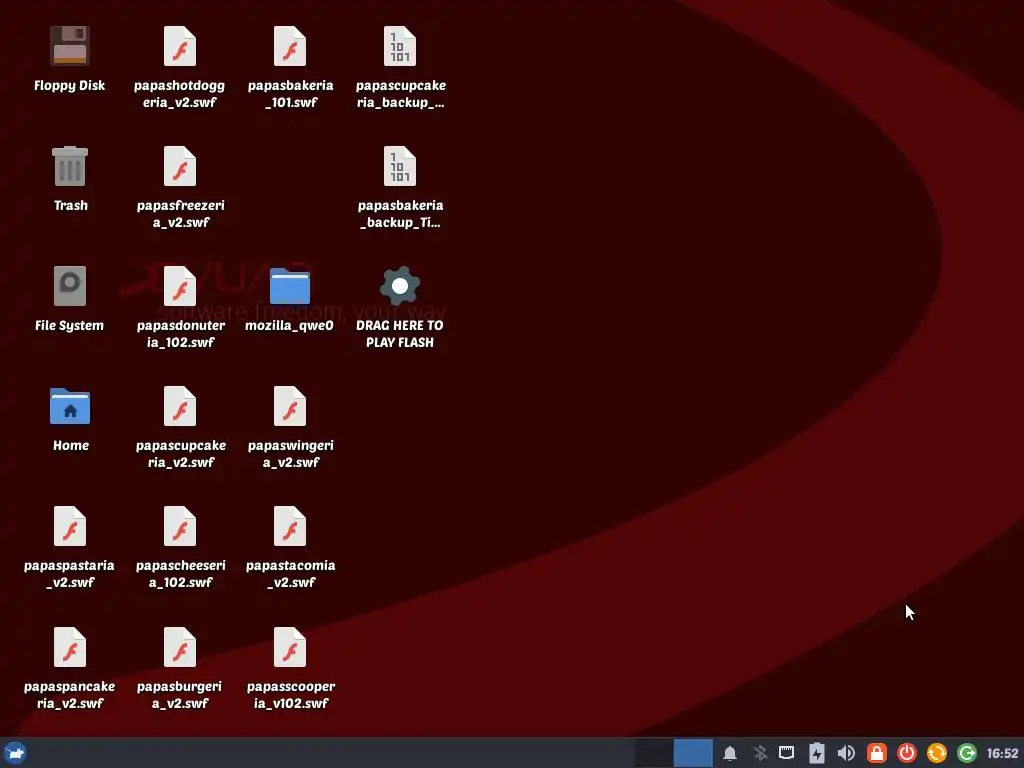This screenshot has height=768, width=1024.
Task: Open the Xfce applications menu button
Action: [14, 753]
